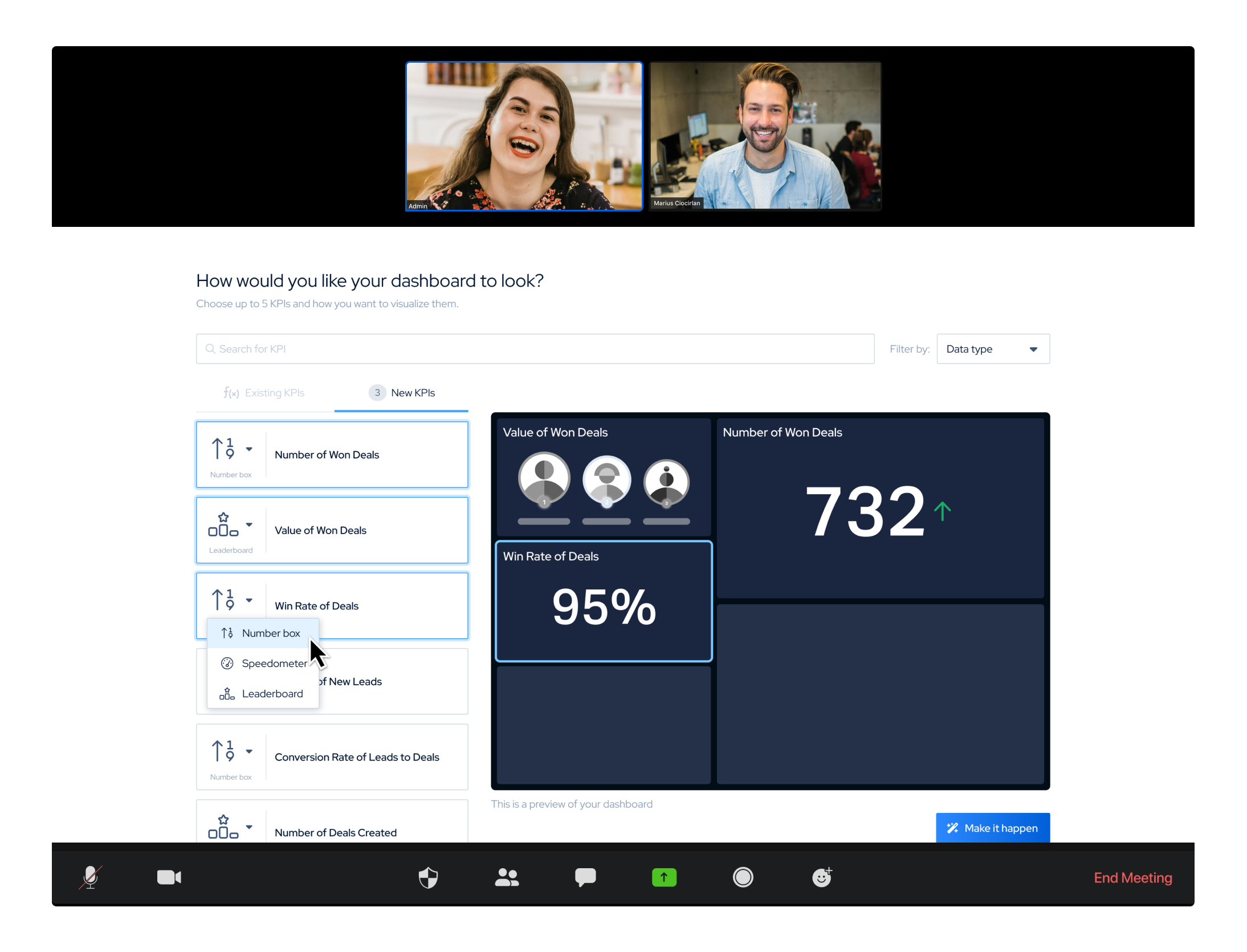Expand visualization dropdown for Value of Won Deals
Image resolution: width=1247 pixels, height=952 pixels.
pos(249,524)
